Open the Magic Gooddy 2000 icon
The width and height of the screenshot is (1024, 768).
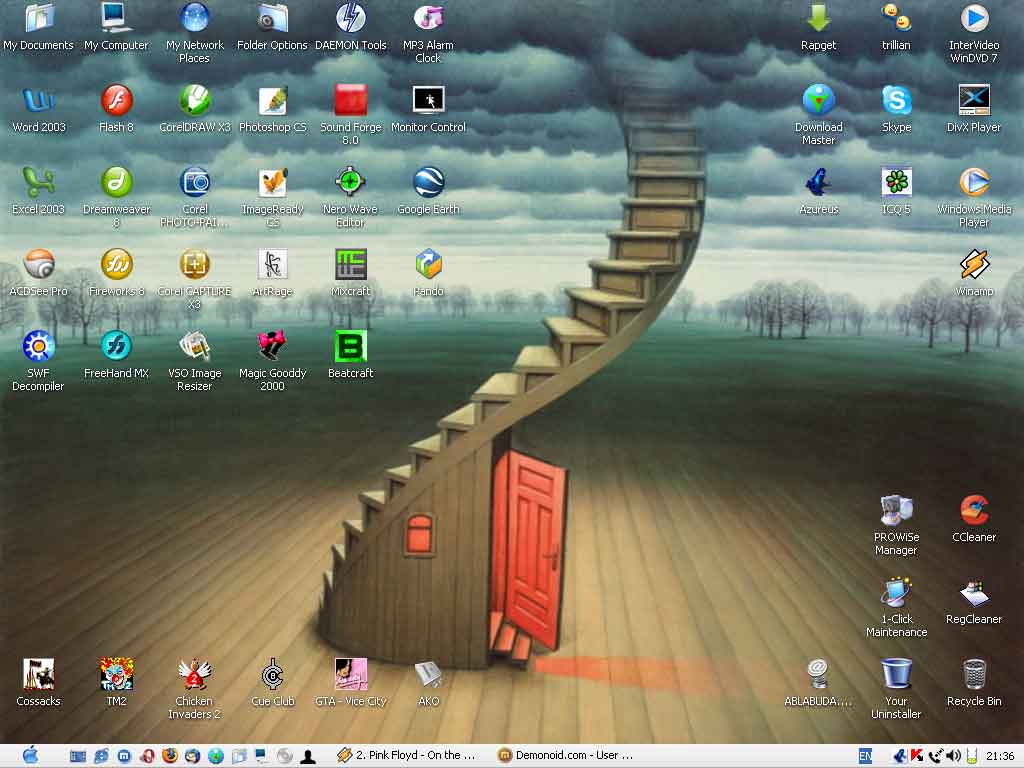point(272,345)
